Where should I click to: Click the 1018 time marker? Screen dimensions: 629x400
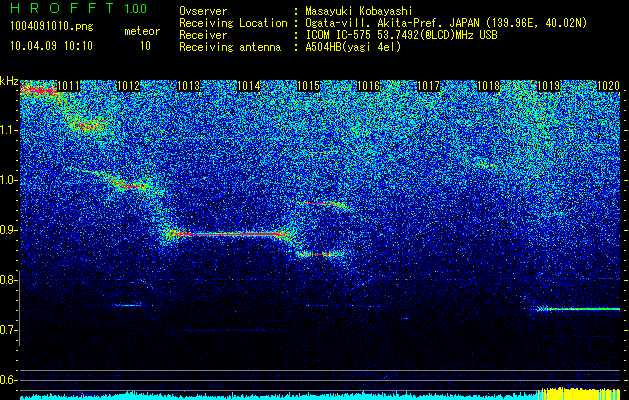click(x=489, y=86)
